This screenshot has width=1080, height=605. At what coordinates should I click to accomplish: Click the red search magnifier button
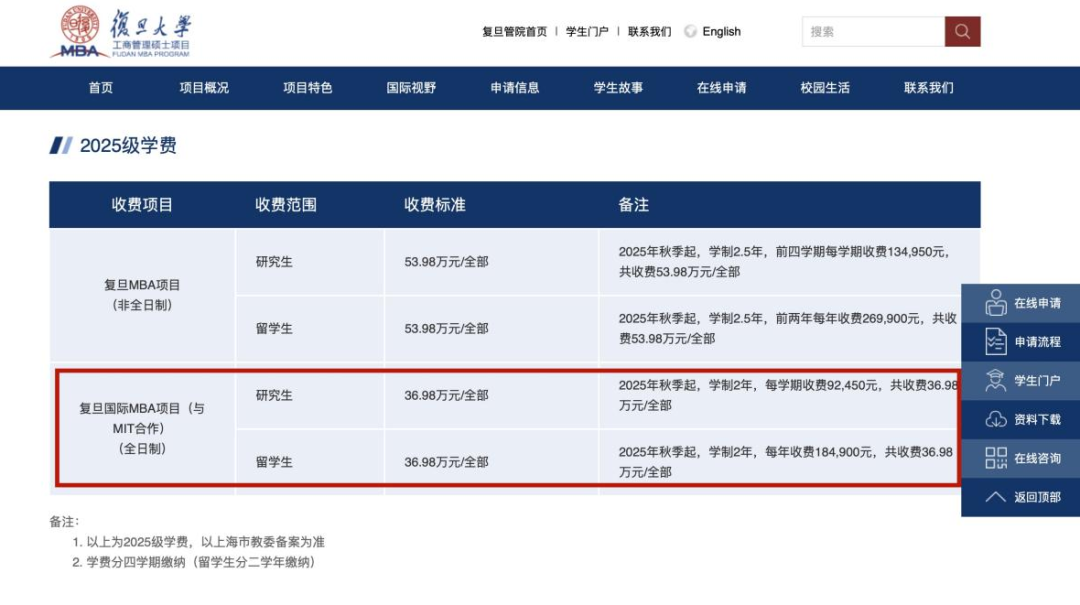962,32
